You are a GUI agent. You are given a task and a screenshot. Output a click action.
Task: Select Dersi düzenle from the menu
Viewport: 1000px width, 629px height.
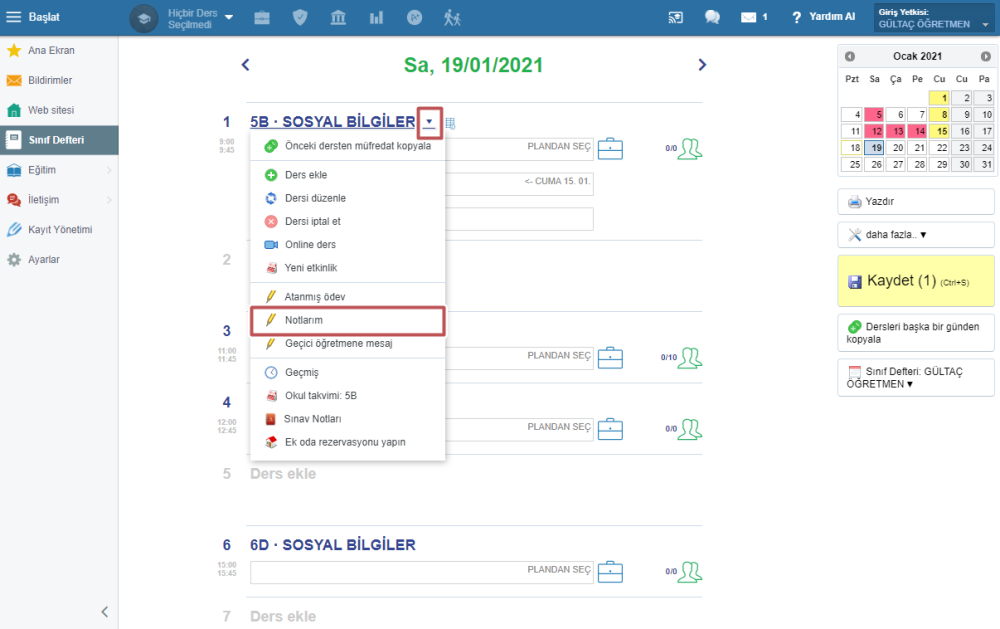[x=348, y=198]
